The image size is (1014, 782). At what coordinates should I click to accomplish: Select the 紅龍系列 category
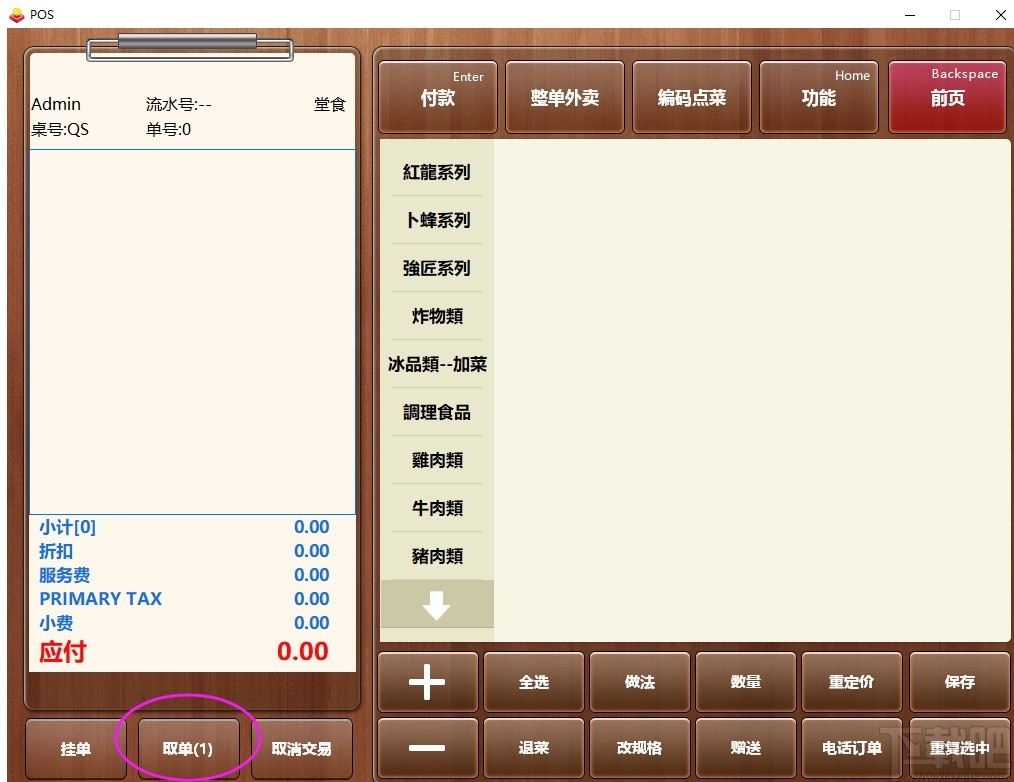pyautogui.click(x=436, y=172)
